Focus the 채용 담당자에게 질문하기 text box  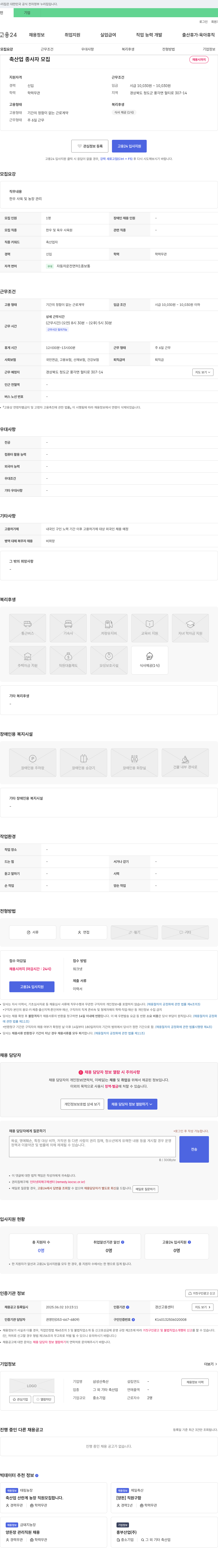tap(92, 1147)
